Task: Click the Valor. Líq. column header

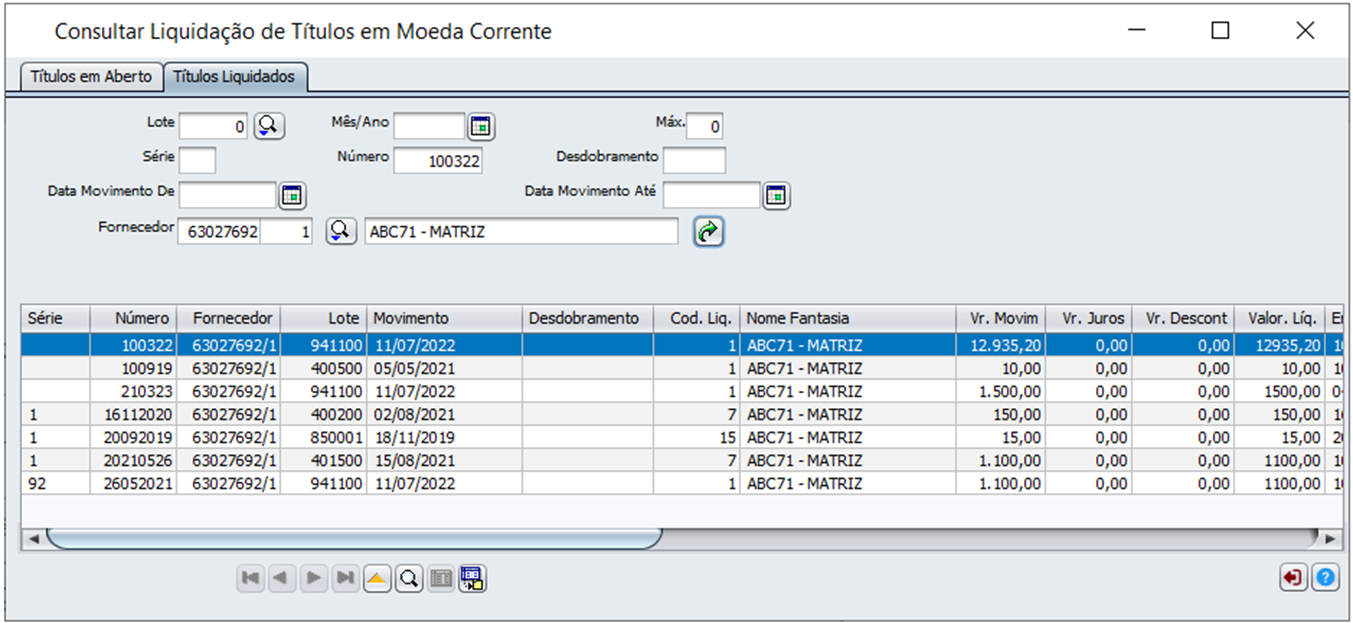Action: (x=1280, y=318)
